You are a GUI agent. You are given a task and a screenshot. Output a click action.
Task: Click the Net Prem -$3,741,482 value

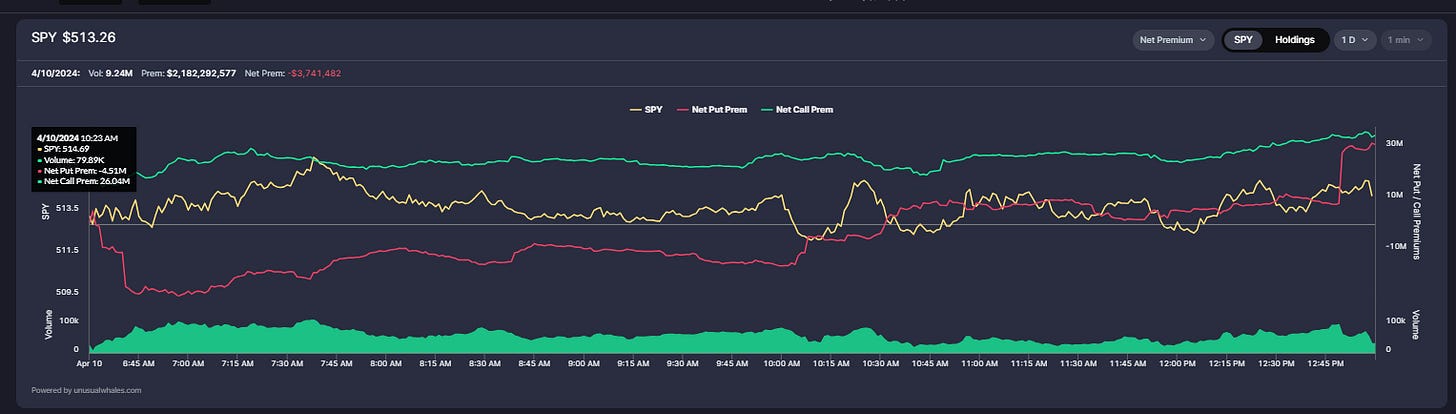(x=292, y=73)
